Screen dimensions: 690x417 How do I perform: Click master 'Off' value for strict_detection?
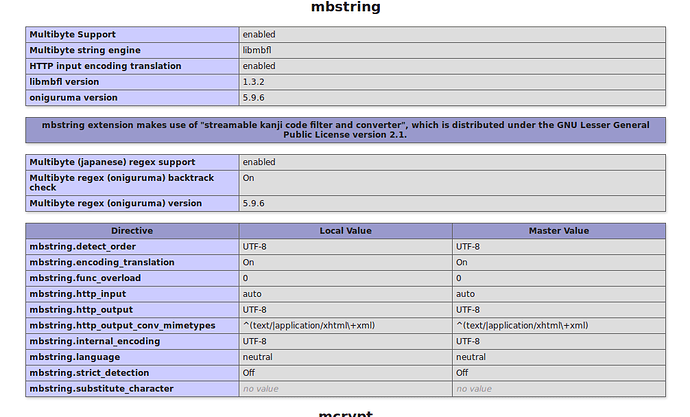pyautogui.click(x=559, y=373)
